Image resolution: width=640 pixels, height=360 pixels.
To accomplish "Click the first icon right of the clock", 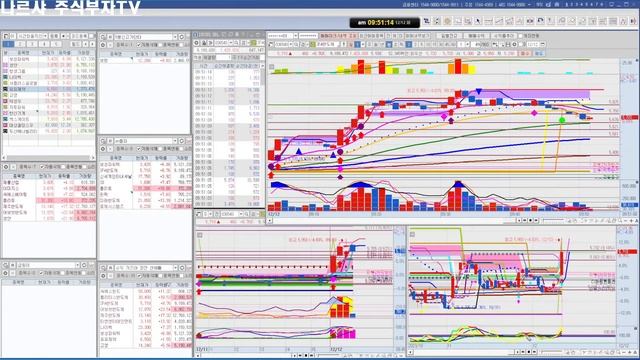I will tap(427, 21).
